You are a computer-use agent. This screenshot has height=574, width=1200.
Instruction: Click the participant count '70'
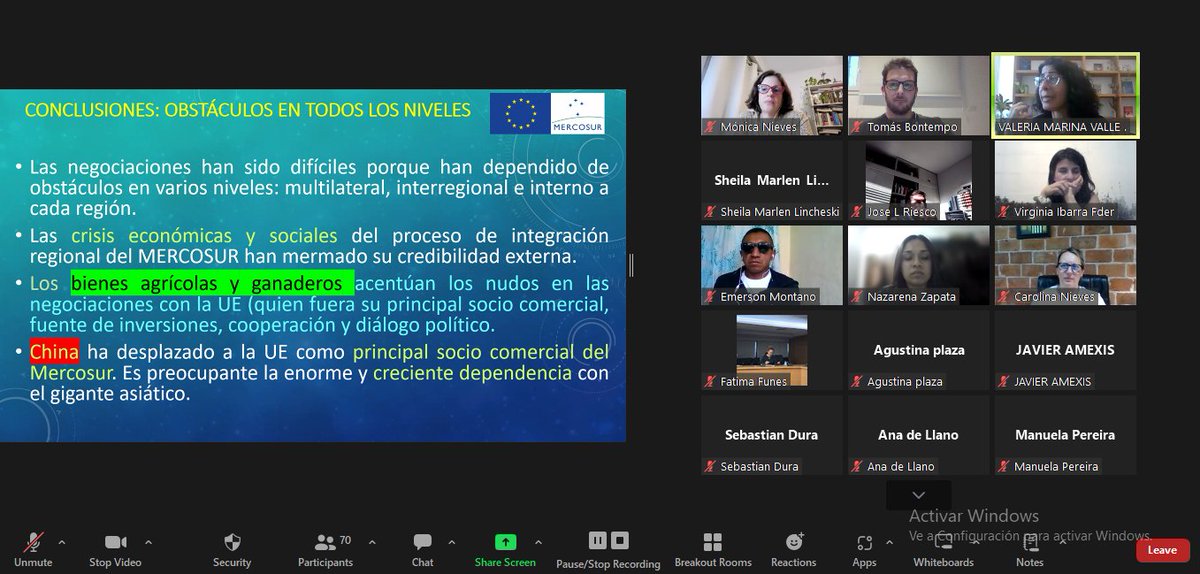[x=345, y=540]
